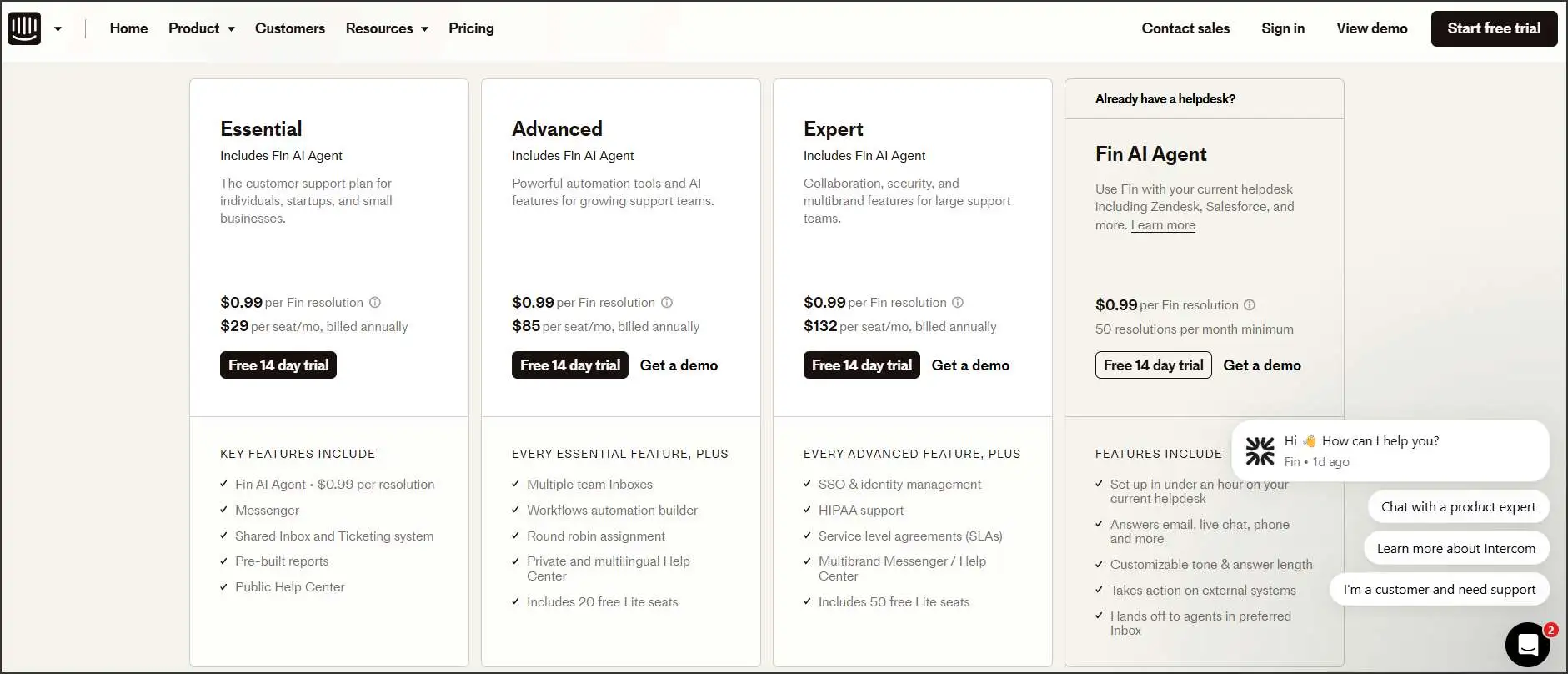Click the Advanced plan heading

coord(557,129)
